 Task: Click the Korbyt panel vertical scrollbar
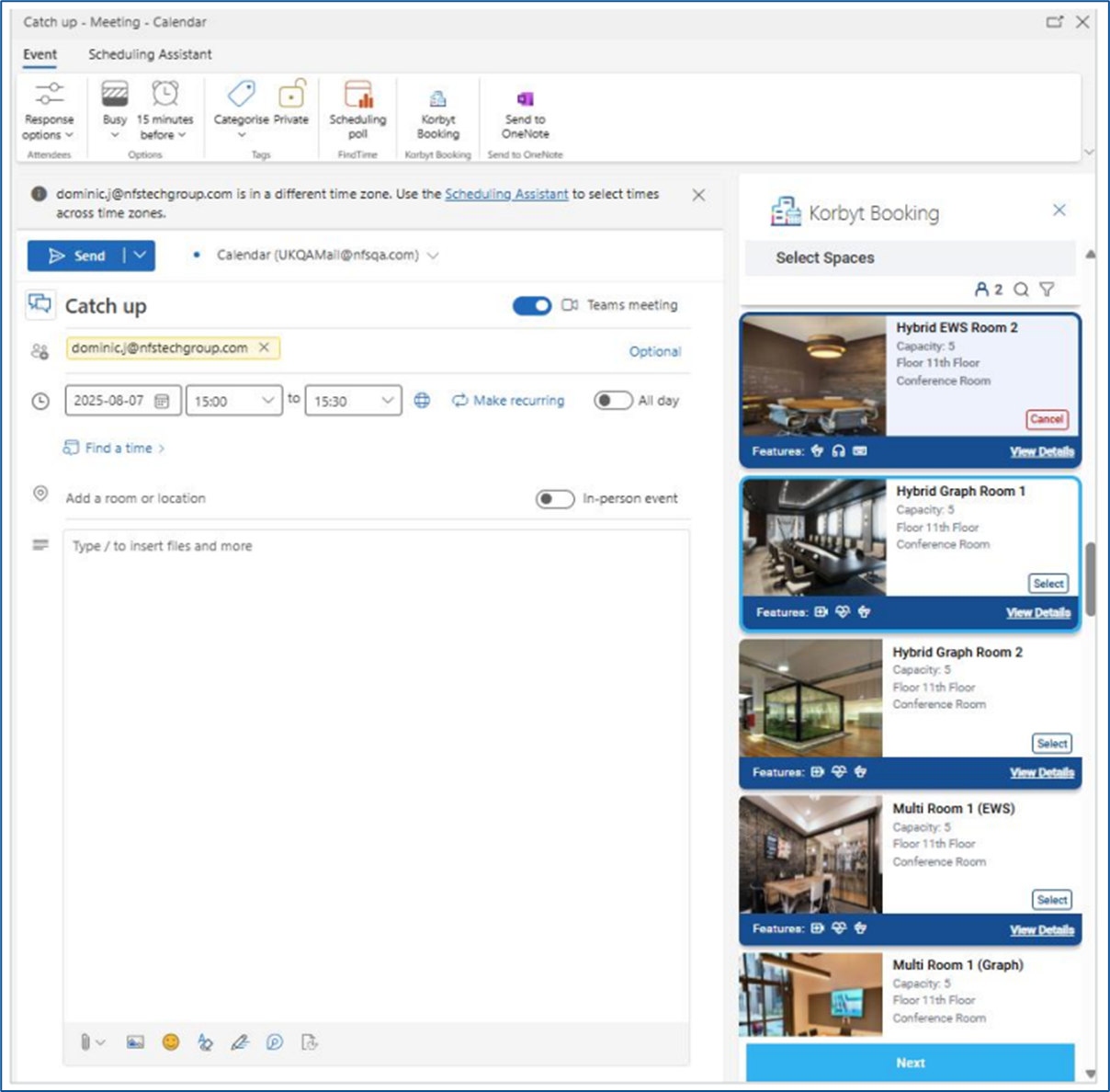pos(1091,579)
